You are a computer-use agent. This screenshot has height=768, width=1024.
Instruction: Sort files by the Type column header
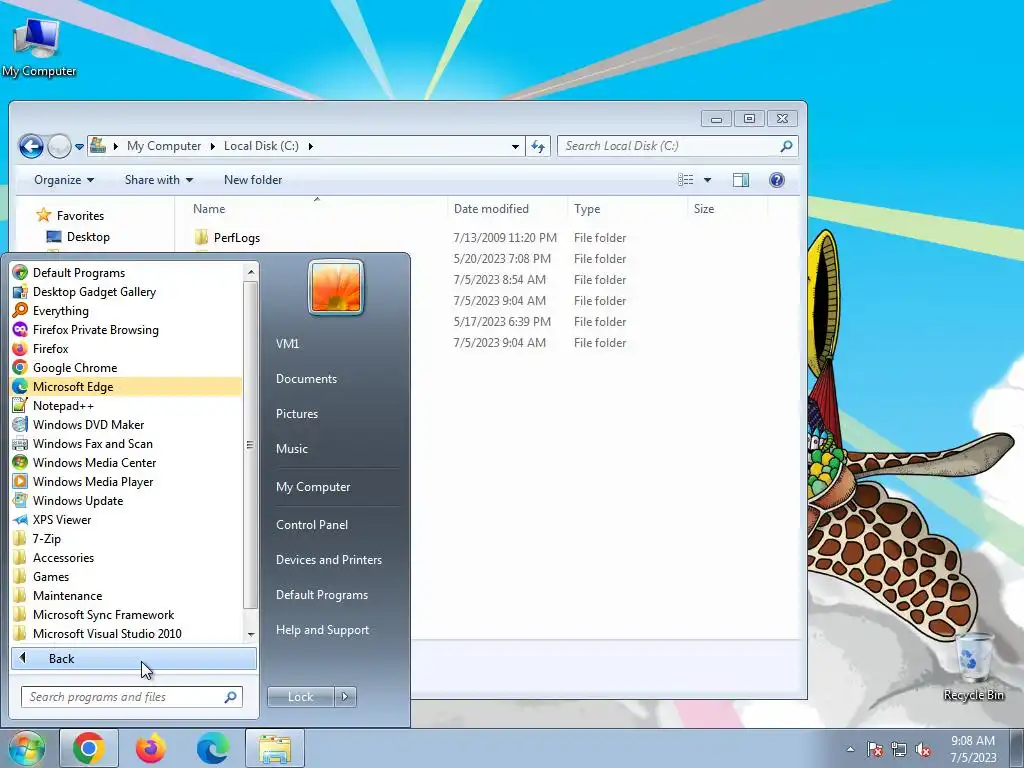click(x=587, y=209)
